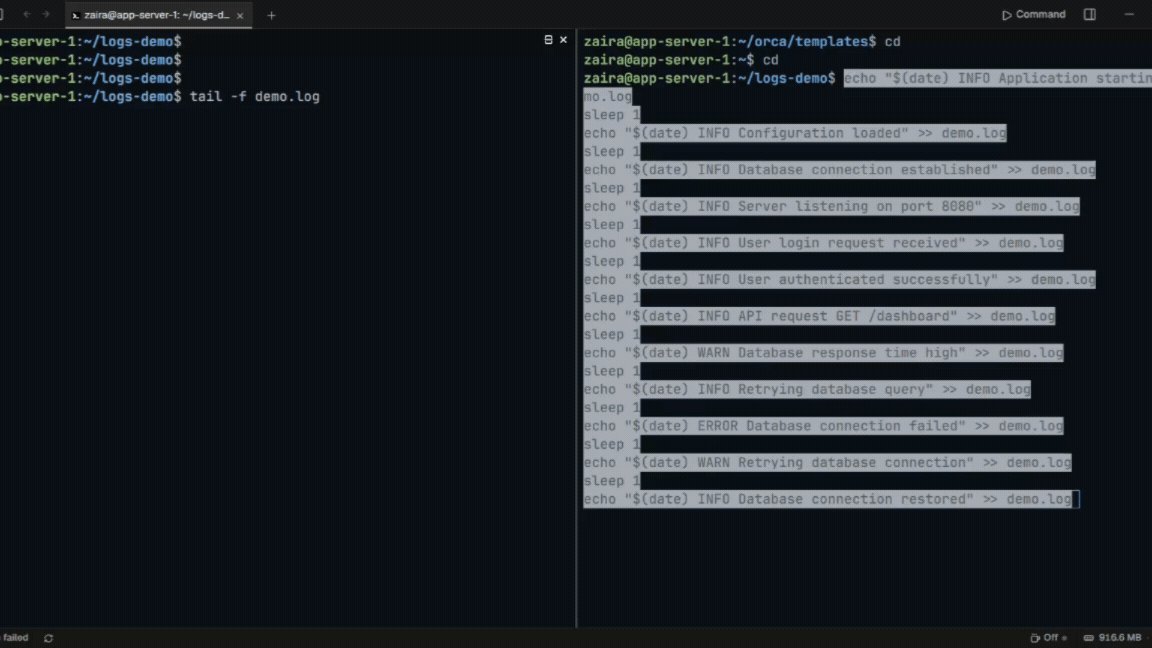Click the 'Database connection established' echo line

(x=840, y=170)
